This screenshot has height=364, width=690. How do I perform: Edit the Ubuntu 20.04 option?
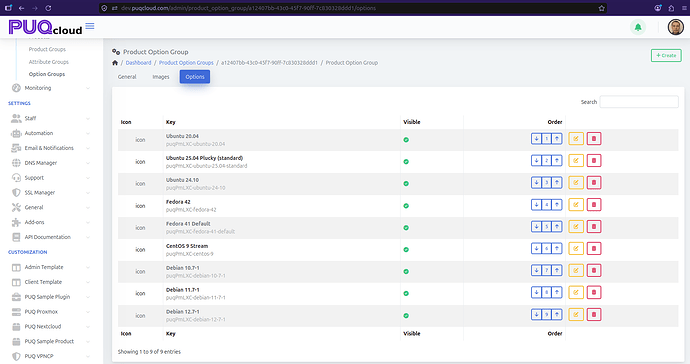[x=576, y=139]
